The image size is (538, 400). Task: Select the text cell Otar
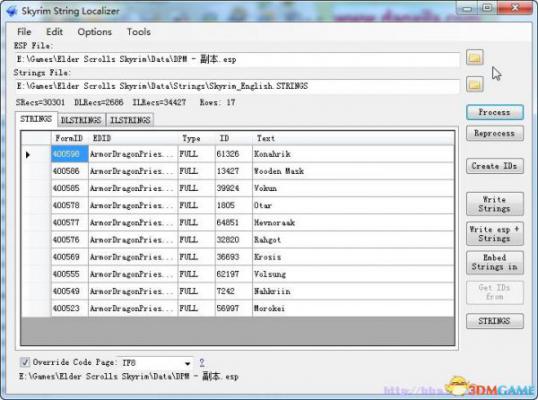[x=353, y=205]
